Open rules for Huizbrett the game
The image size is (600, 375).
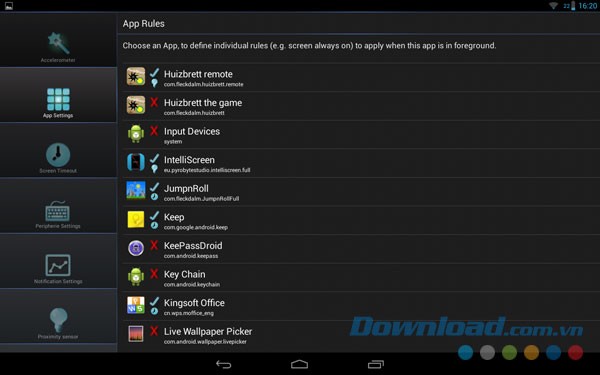(x=361, y=106)
